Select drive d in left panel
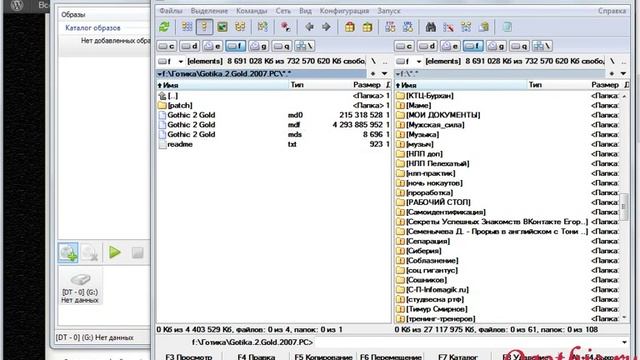Viewport: 640px width, 360px height. pyautogui.click(x=190, y=46)
